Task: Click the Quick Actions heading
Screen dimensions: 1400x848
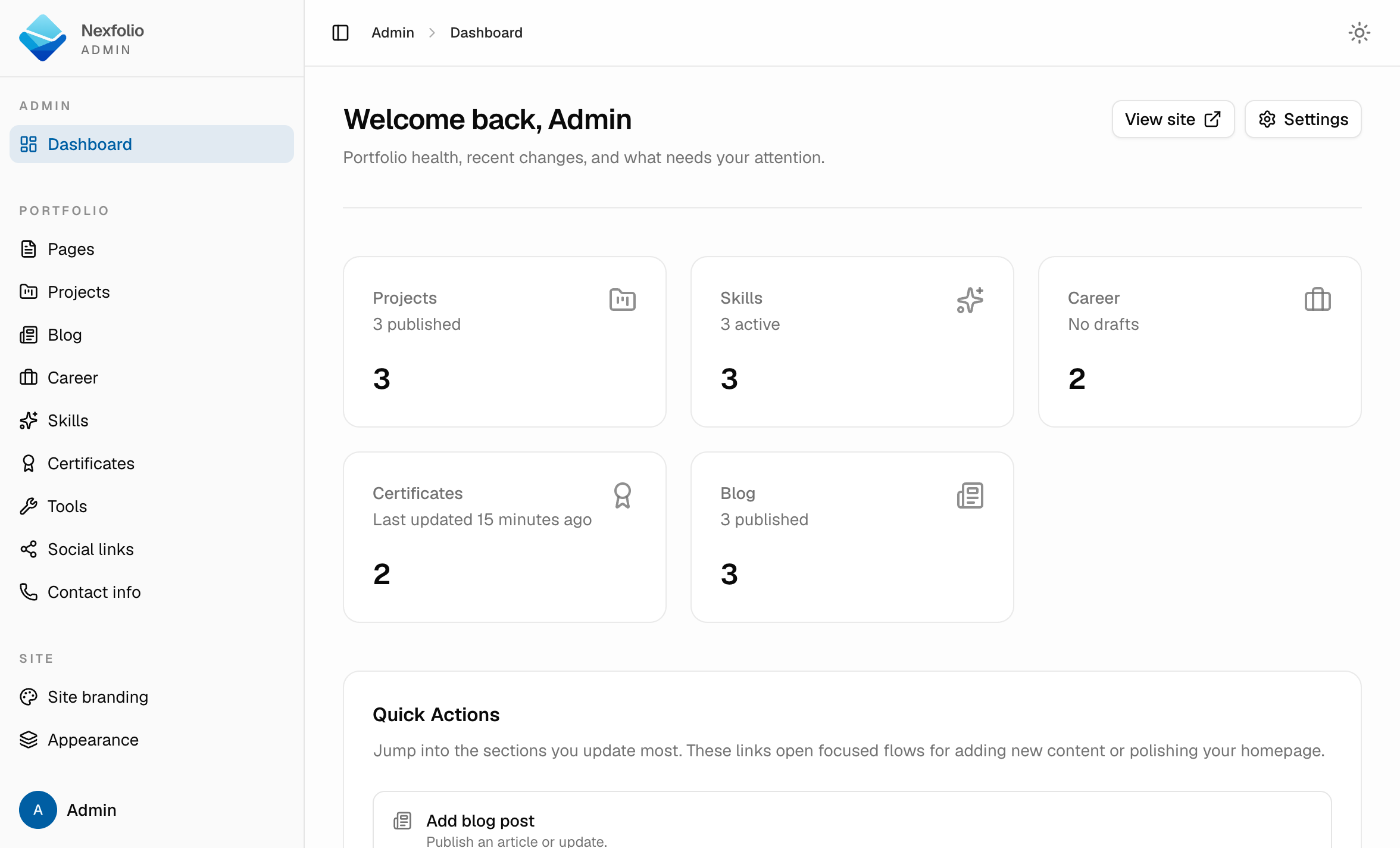Action: point(436,715)
